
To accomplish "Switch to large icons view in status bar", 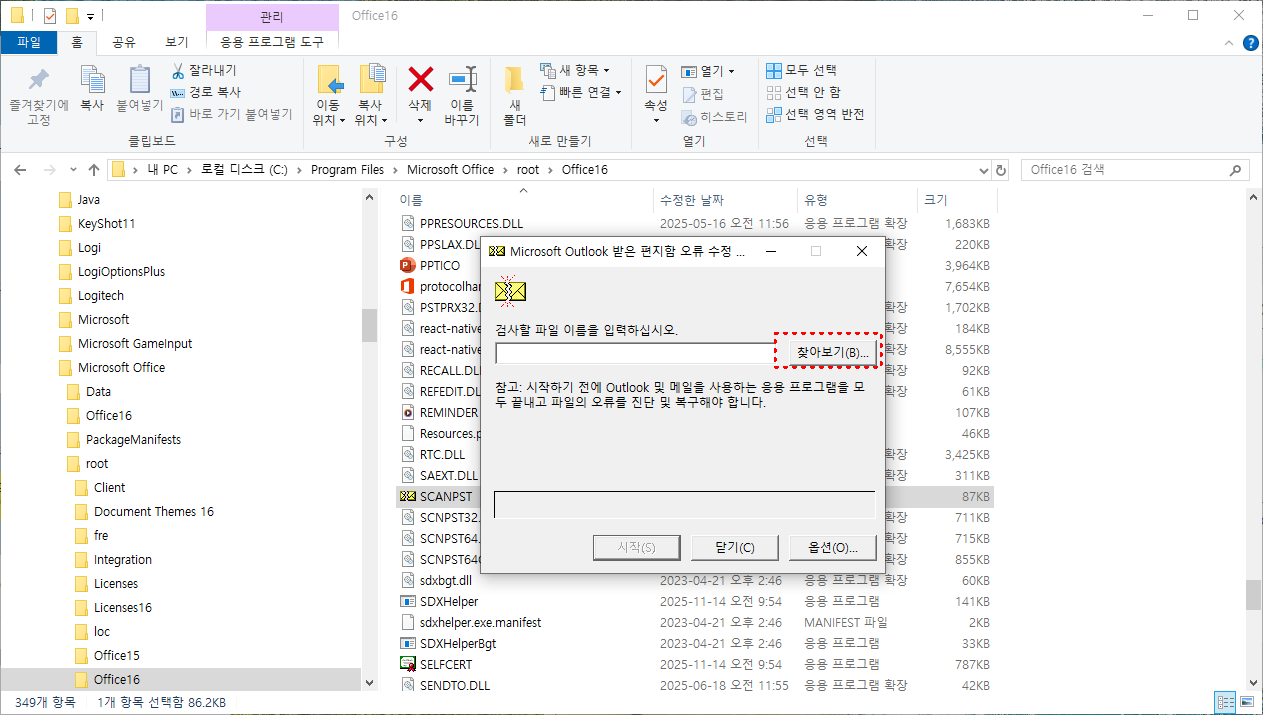I will click(1245, 703).
